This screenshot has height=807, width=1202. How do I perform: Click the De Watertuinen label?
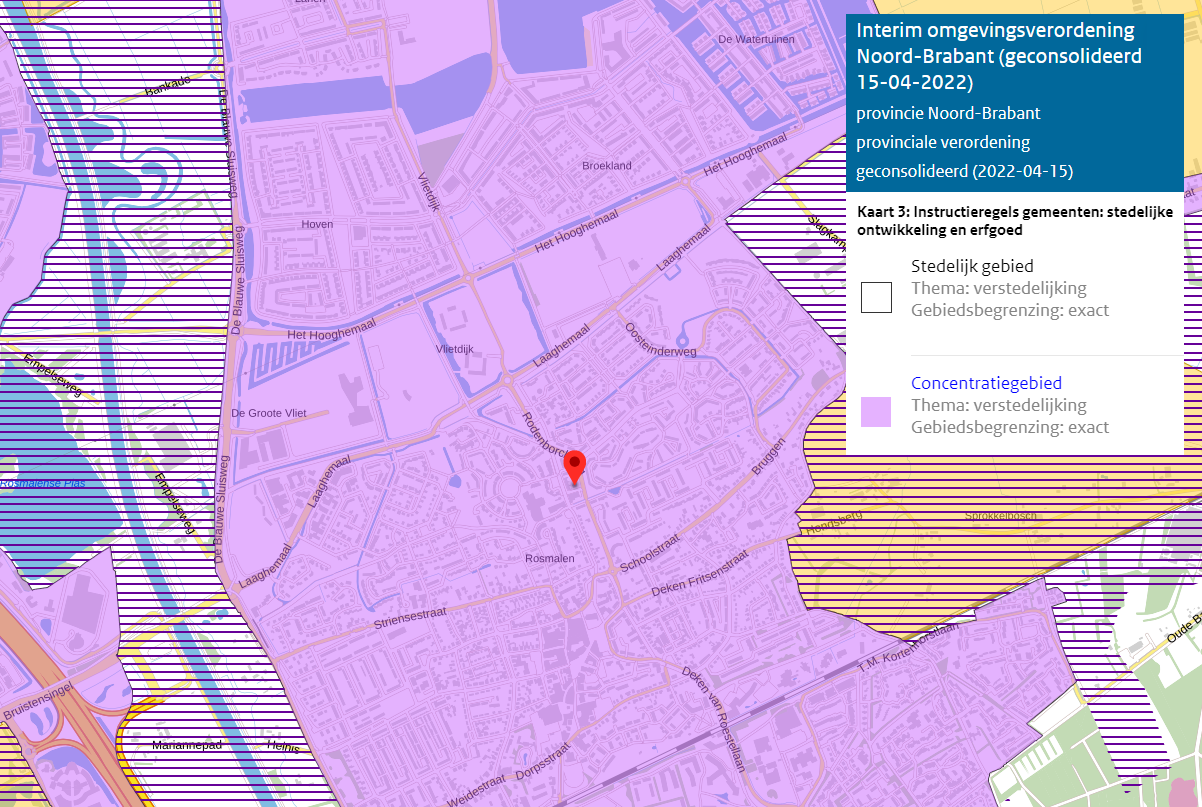[754, 39]
